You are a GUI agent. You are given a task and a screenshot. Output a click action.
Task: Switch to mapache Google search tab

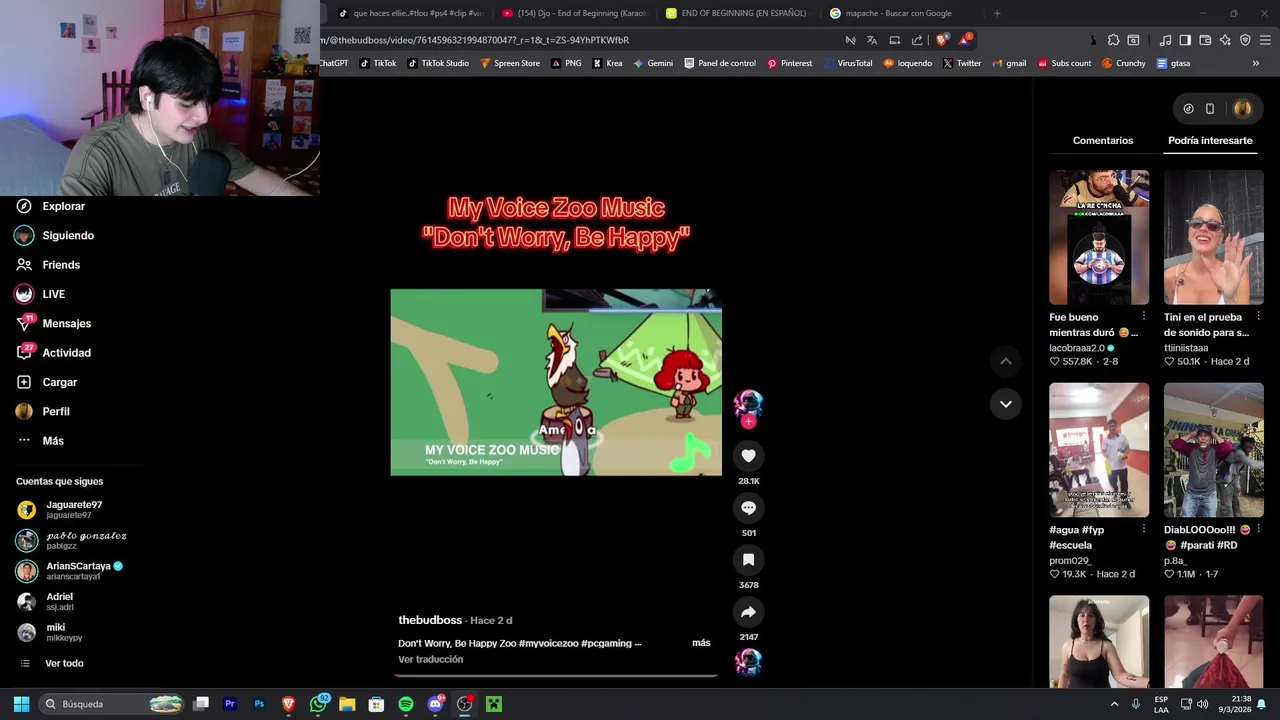click(899, 13)
